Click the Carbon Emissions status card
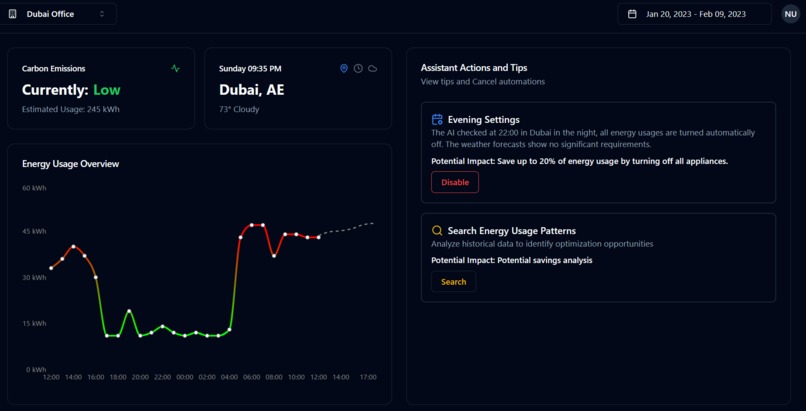Viewport: 806px width, 411px height. coord(101,88)
